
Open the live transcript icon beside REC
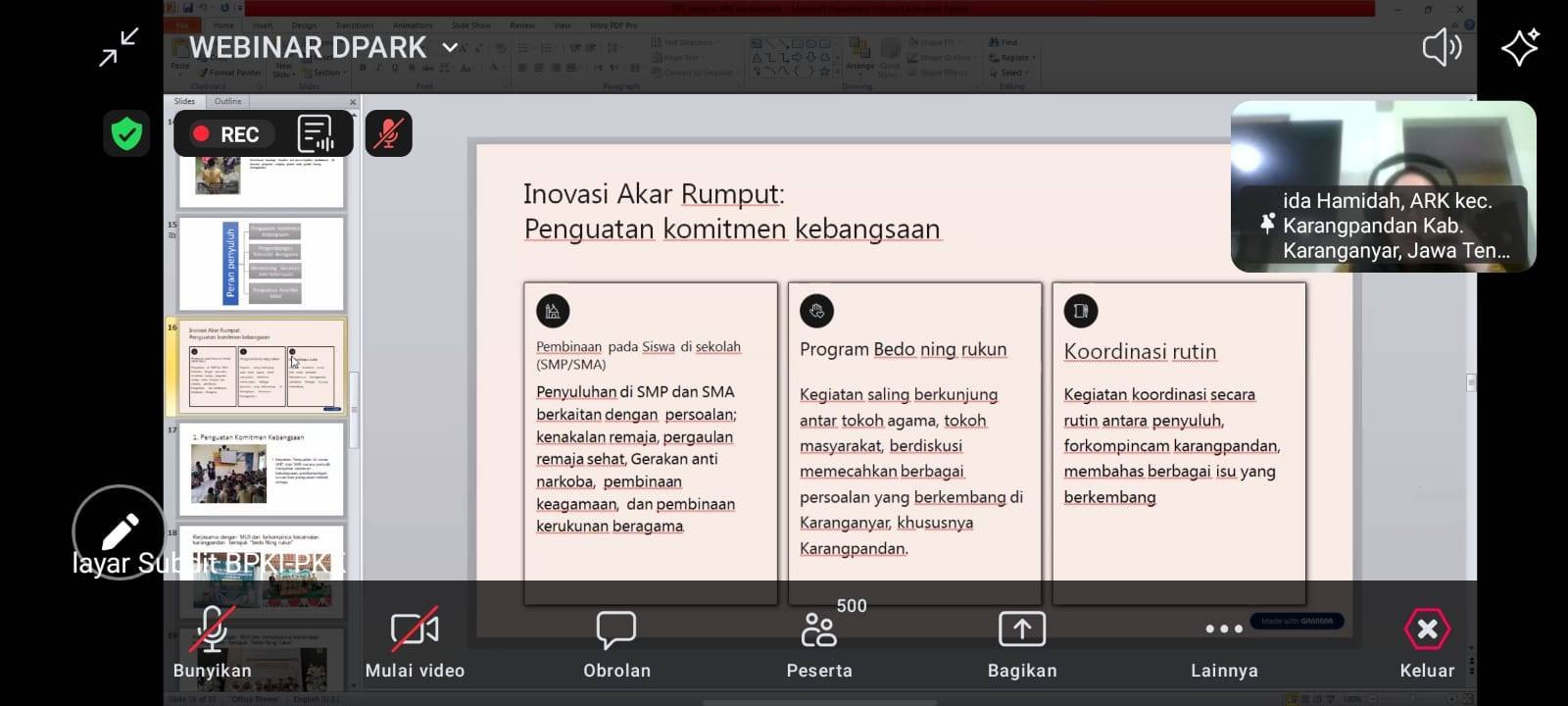tap(316, 134)
